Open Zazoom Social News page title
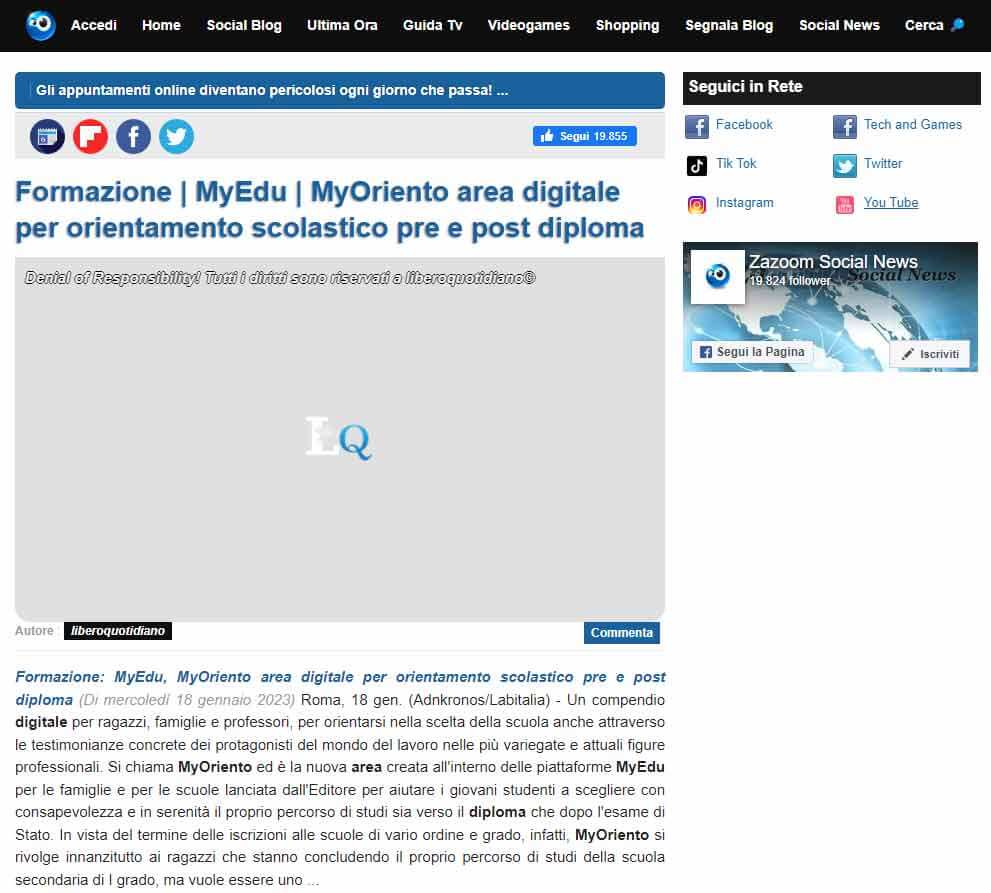This screenshot has width=991, height=893. 833,262
